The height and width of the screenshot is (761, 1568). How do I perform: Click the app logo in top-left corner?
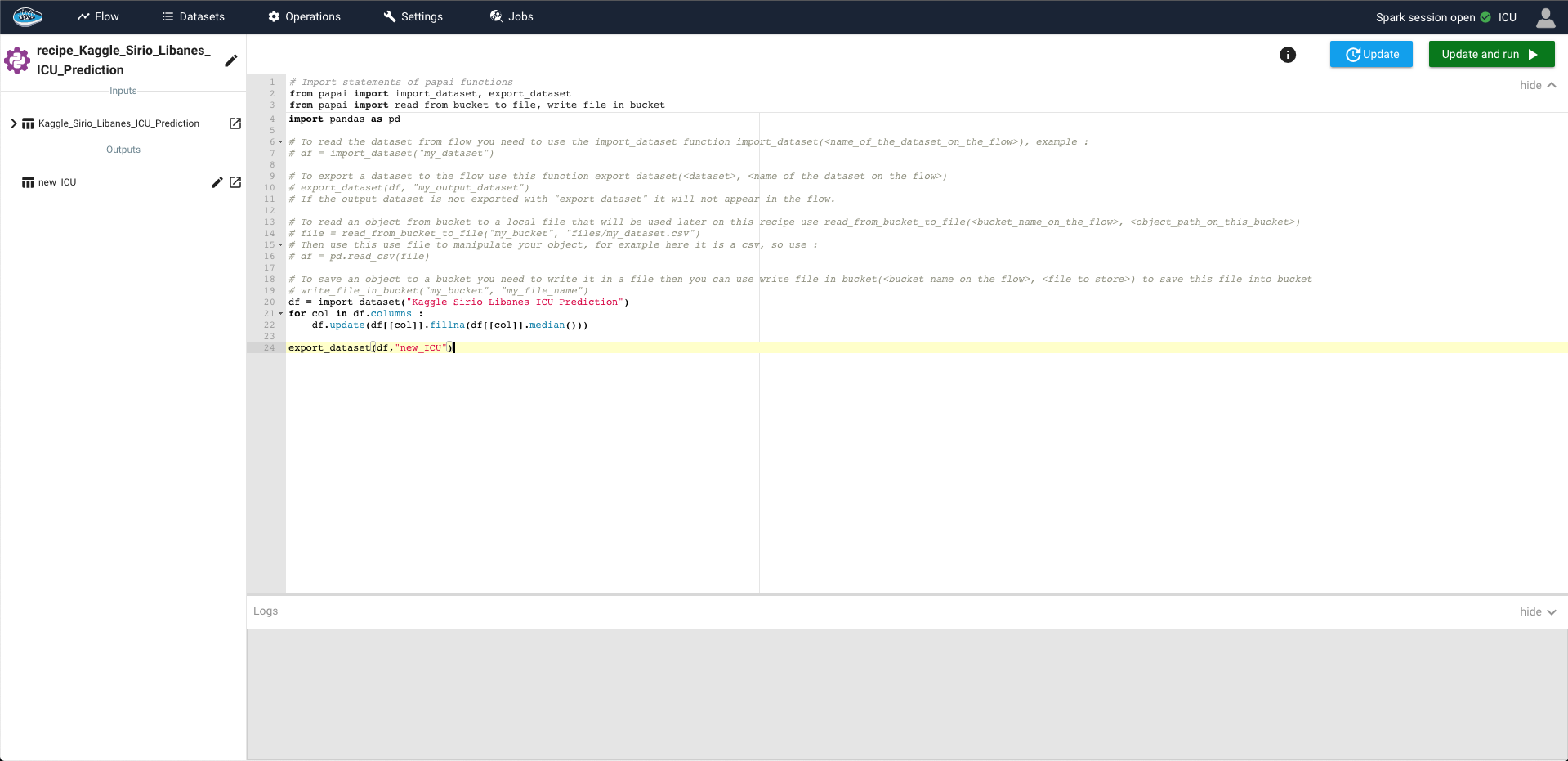pos(27,16)
